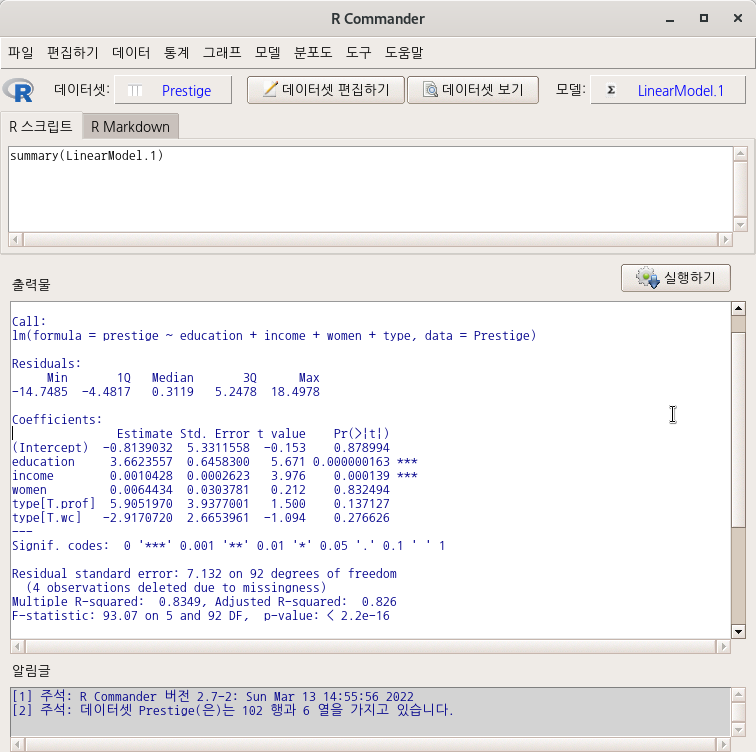Click the R logo icon
The width and height of the screenshot is (756, 752).
pos(18,90)
